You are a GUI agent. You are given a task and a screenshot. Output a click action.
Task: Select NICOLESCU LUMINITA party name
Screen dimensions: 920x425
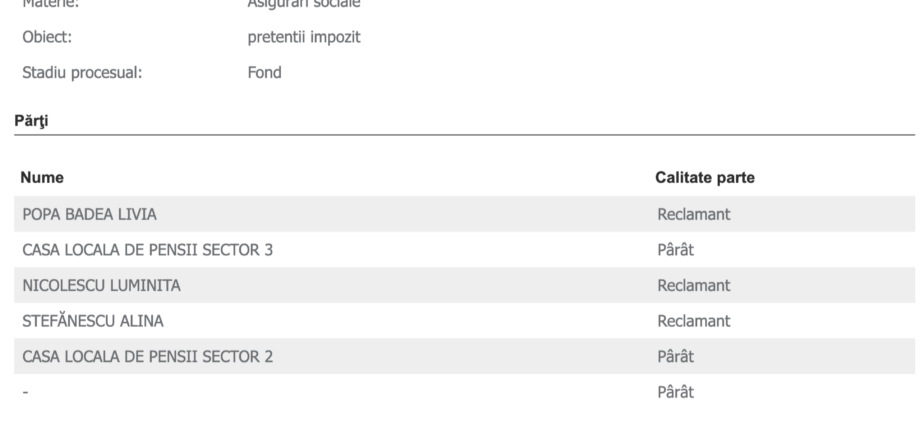(101, 286)
